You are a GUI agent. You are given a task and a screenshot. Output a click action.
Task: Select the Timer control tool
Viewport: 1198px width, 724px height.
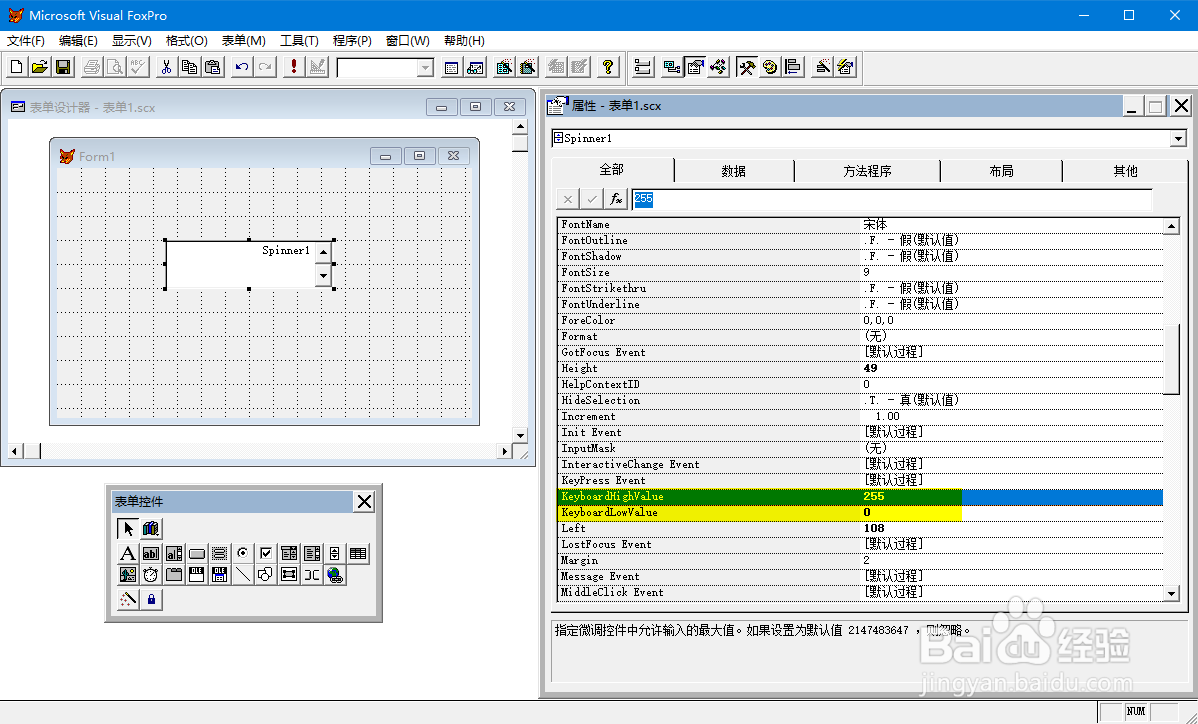point(151,574)
